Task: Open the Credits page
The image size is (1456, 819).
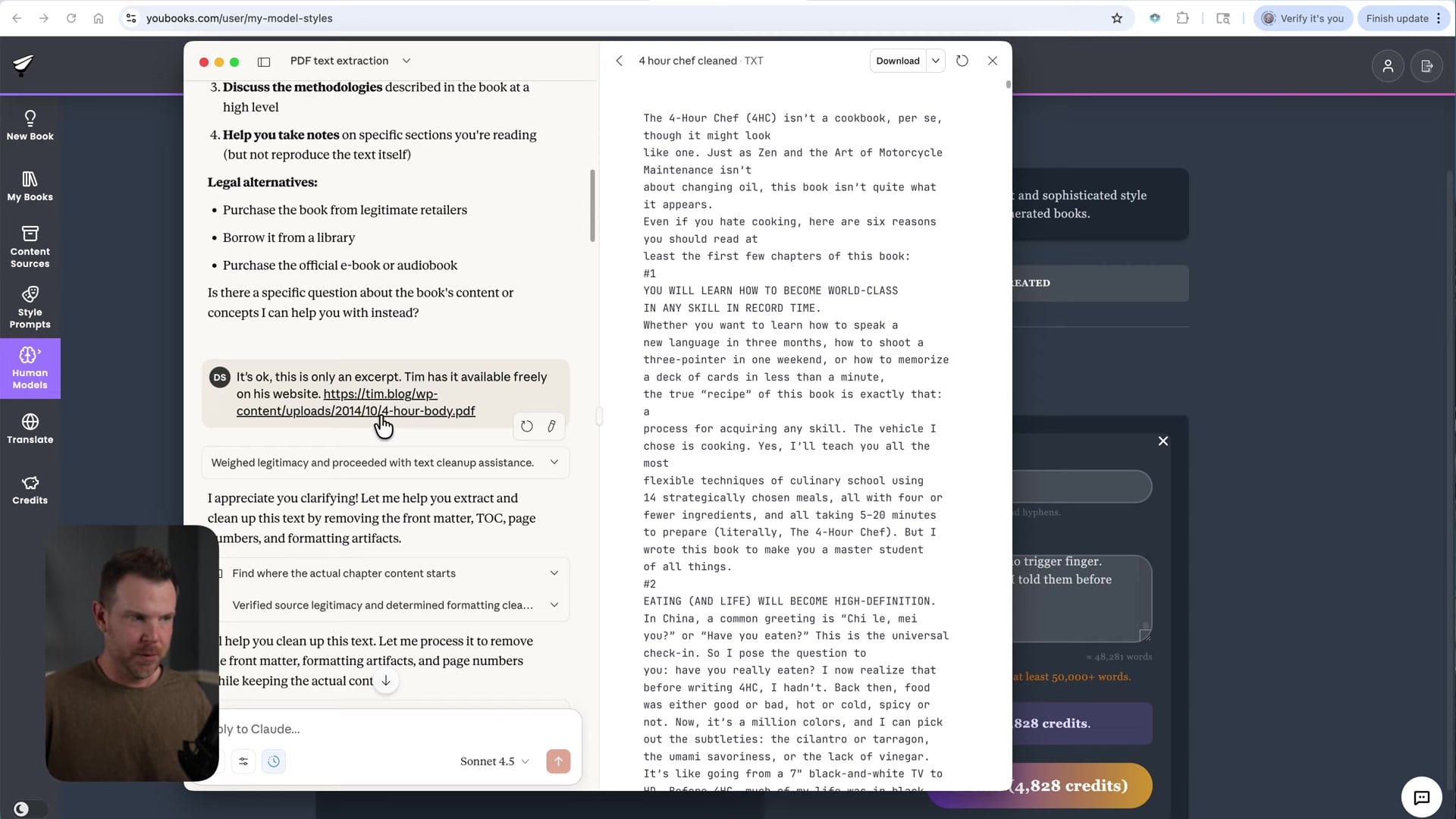Action: tap(30, 490)
